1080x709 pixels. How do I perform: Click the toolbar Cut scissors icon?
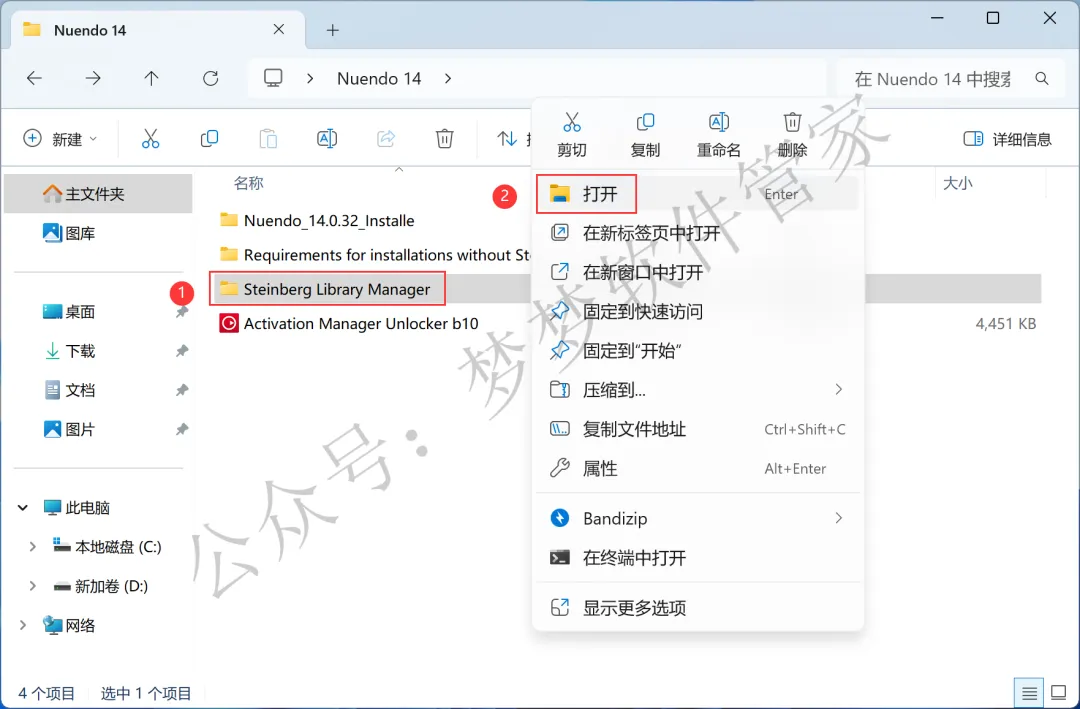[x=150, y=138]
